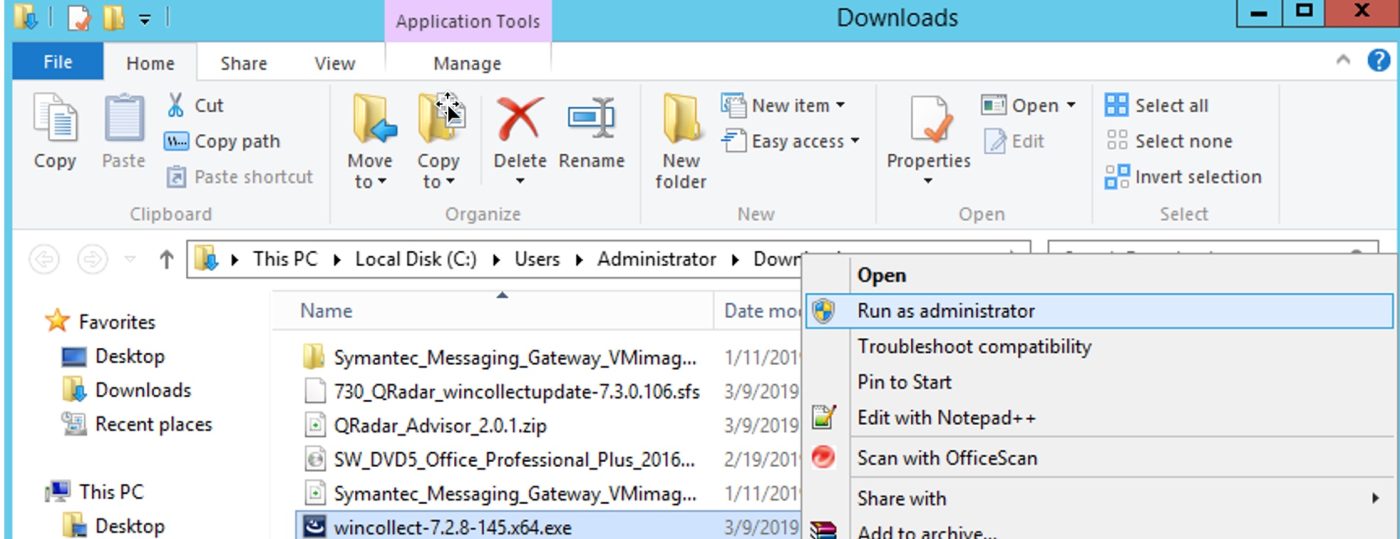Click the red X Delete icon
Screen dimensions: 1400x539
[x=520, y=118]
